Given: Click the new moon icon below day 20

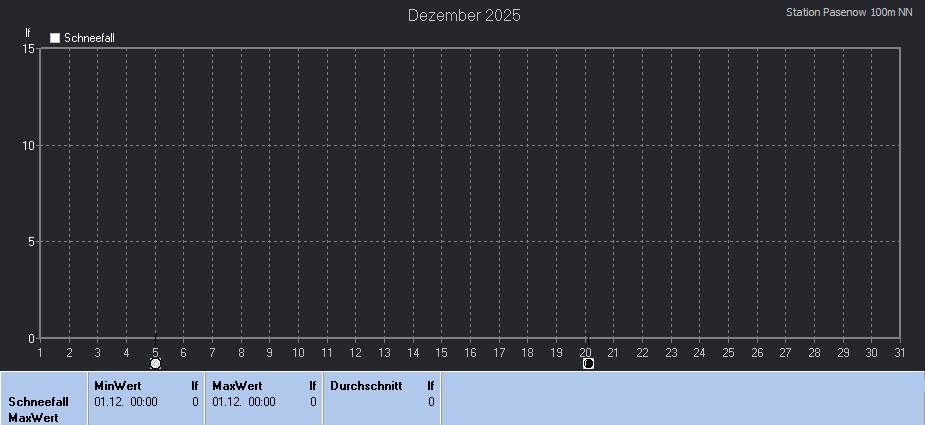Looking at the screenshot, I should pos(588,363).
